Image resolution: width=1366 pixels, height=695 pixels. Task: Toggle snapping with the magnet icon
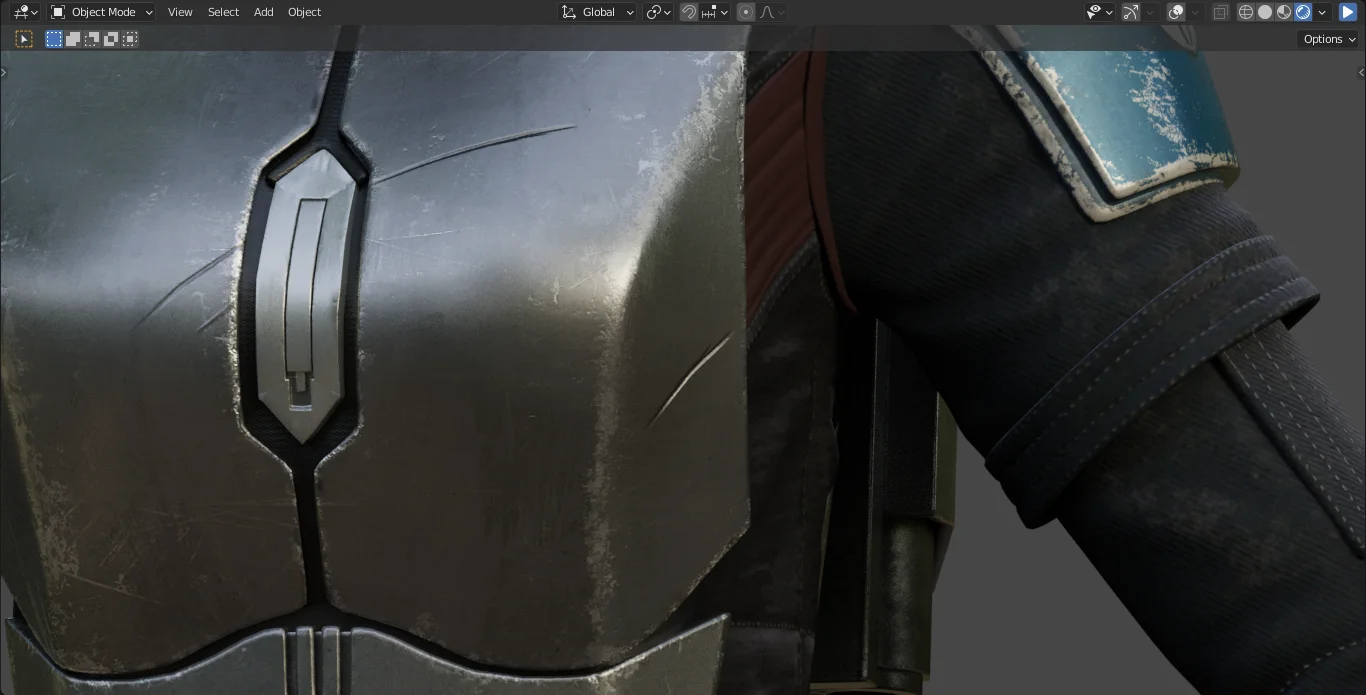pos(689,12)
